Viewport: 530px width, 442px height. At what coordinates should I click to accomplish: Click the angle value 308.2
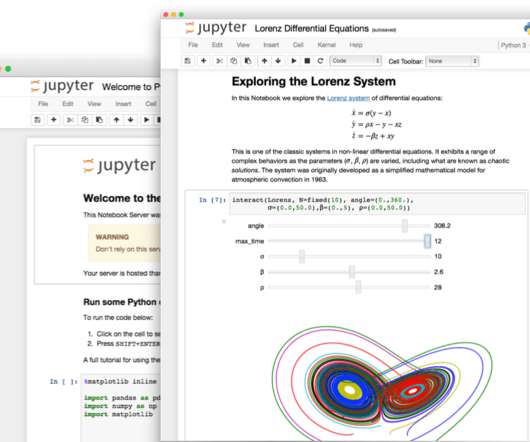442,226
